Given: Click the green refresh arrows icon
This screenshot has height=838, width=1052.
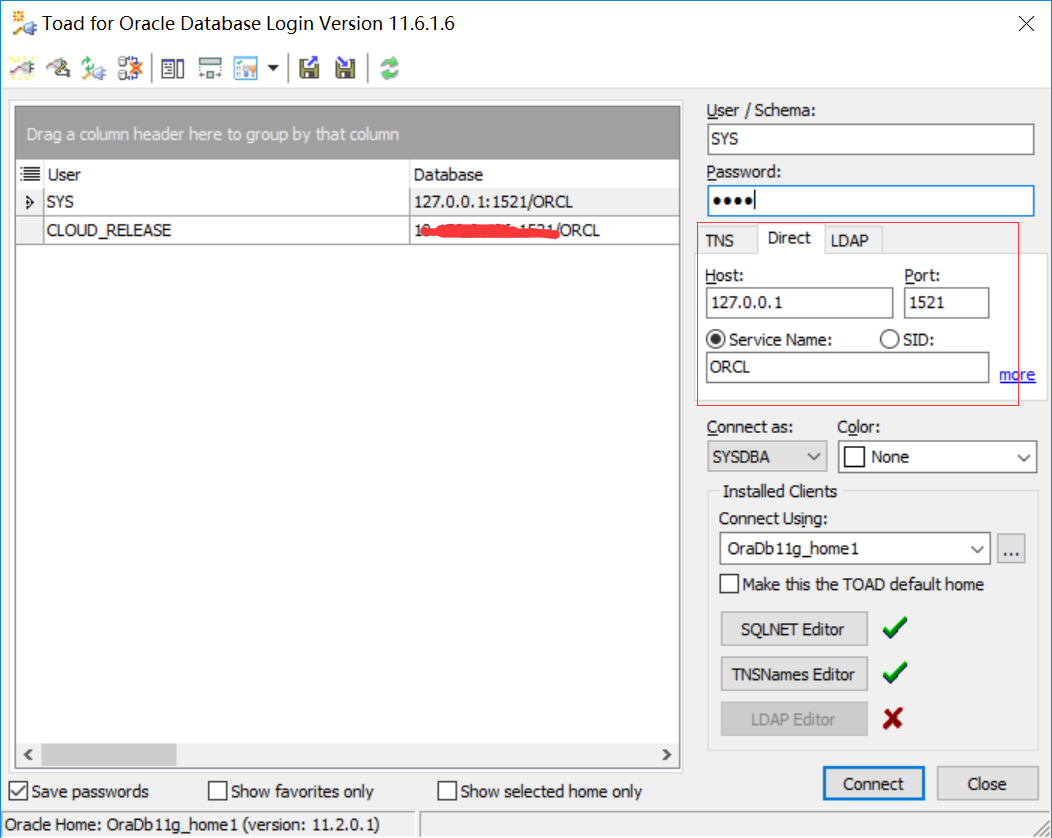Looking at the screenshot, I should point(389,68).
